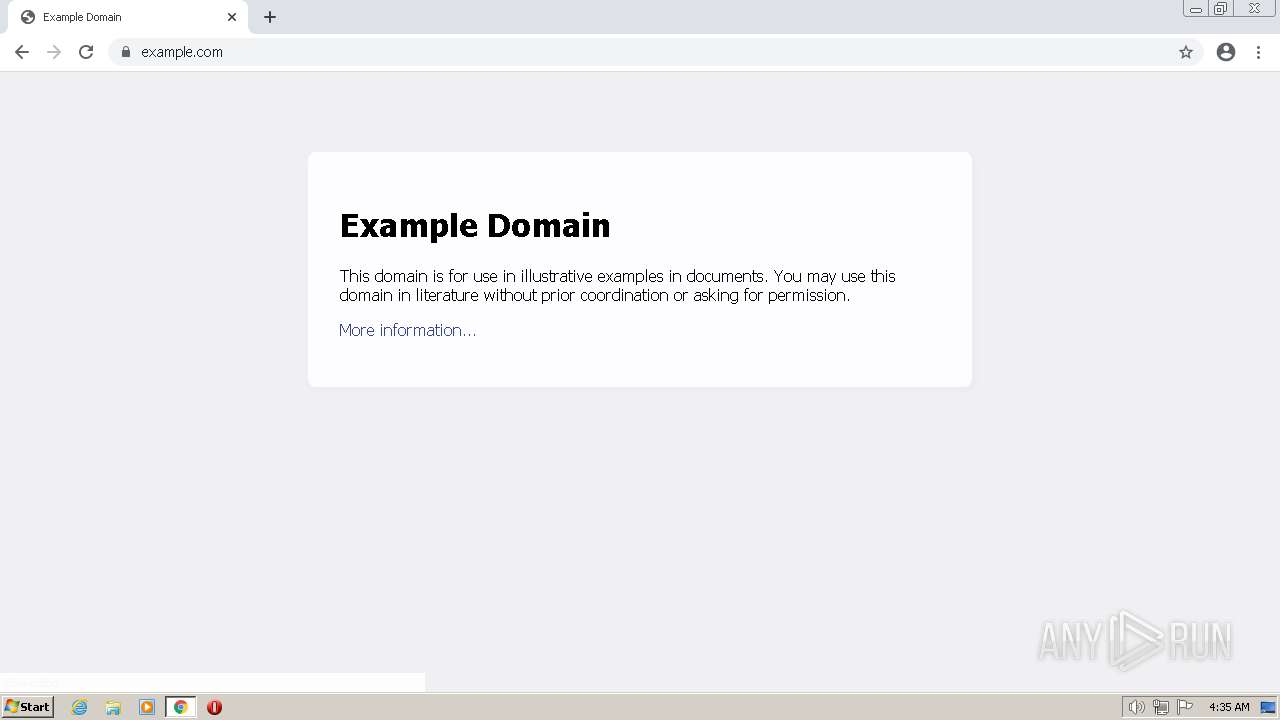The image size is (1280, 720).
Task: Open the Chrome three-dot menu
Action: (1259, 52)
